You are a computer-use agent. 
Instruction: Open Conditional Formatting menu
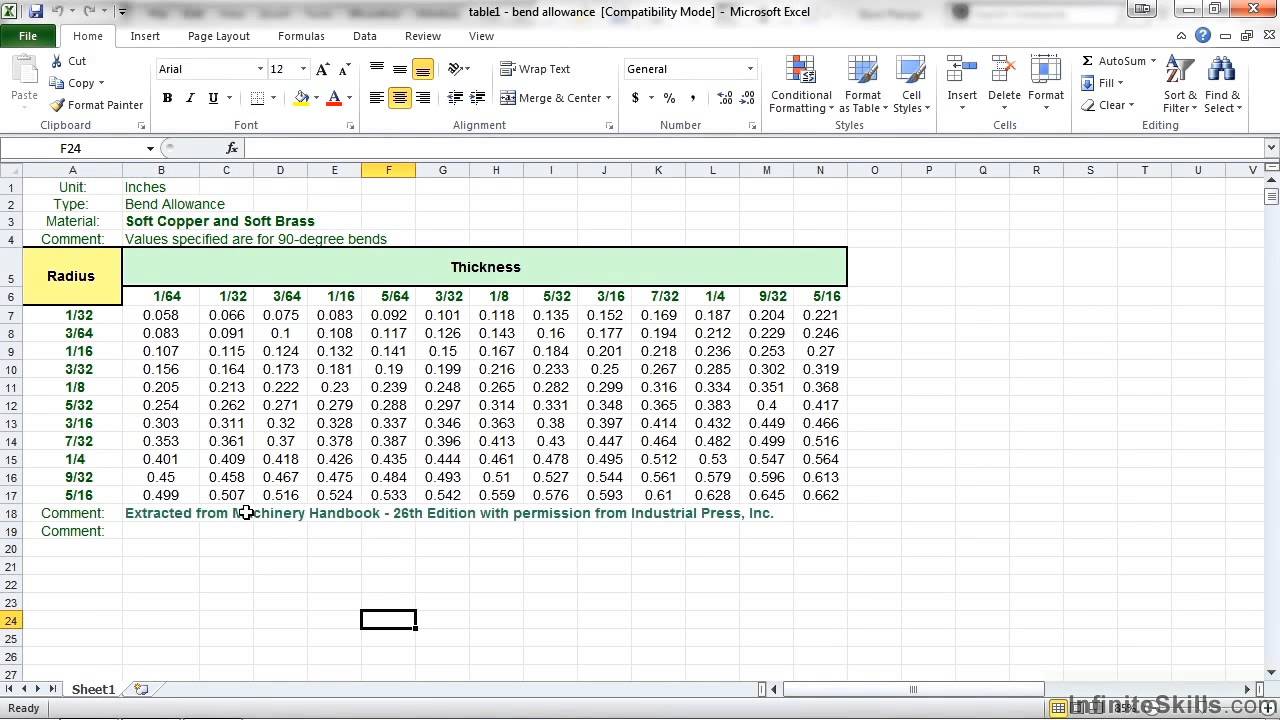point(801,85)
